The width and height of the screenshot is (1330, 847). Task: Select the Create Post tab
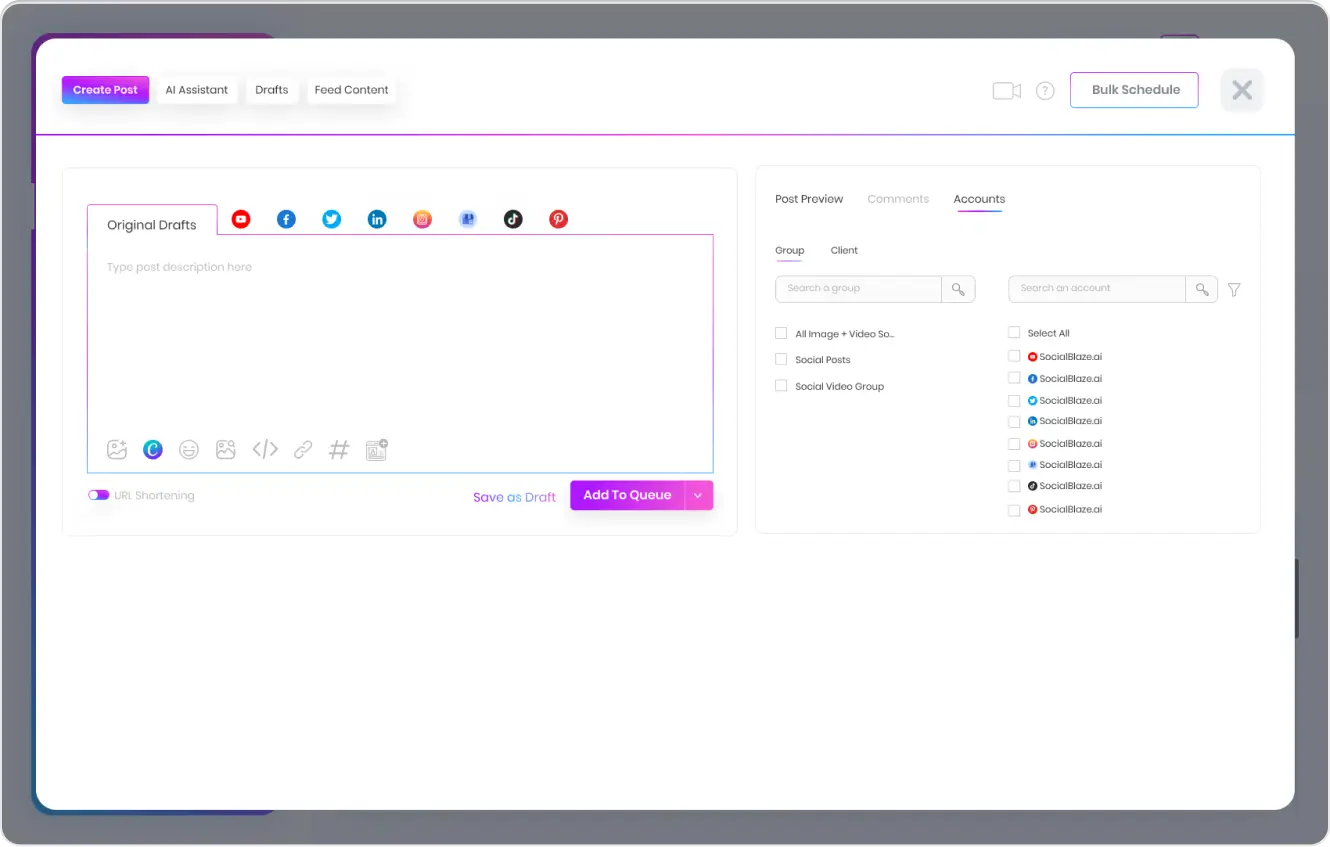coord(105,90)
